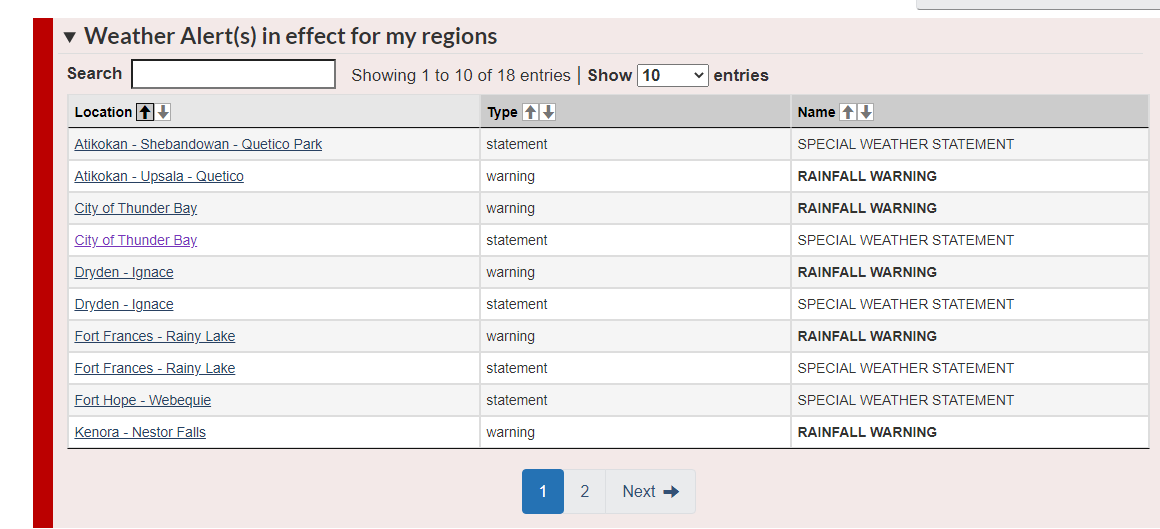The height and width of the screenshot is (529, 1160).
Task: Sort Type column descending arrow
Action: tap(548, 112)
